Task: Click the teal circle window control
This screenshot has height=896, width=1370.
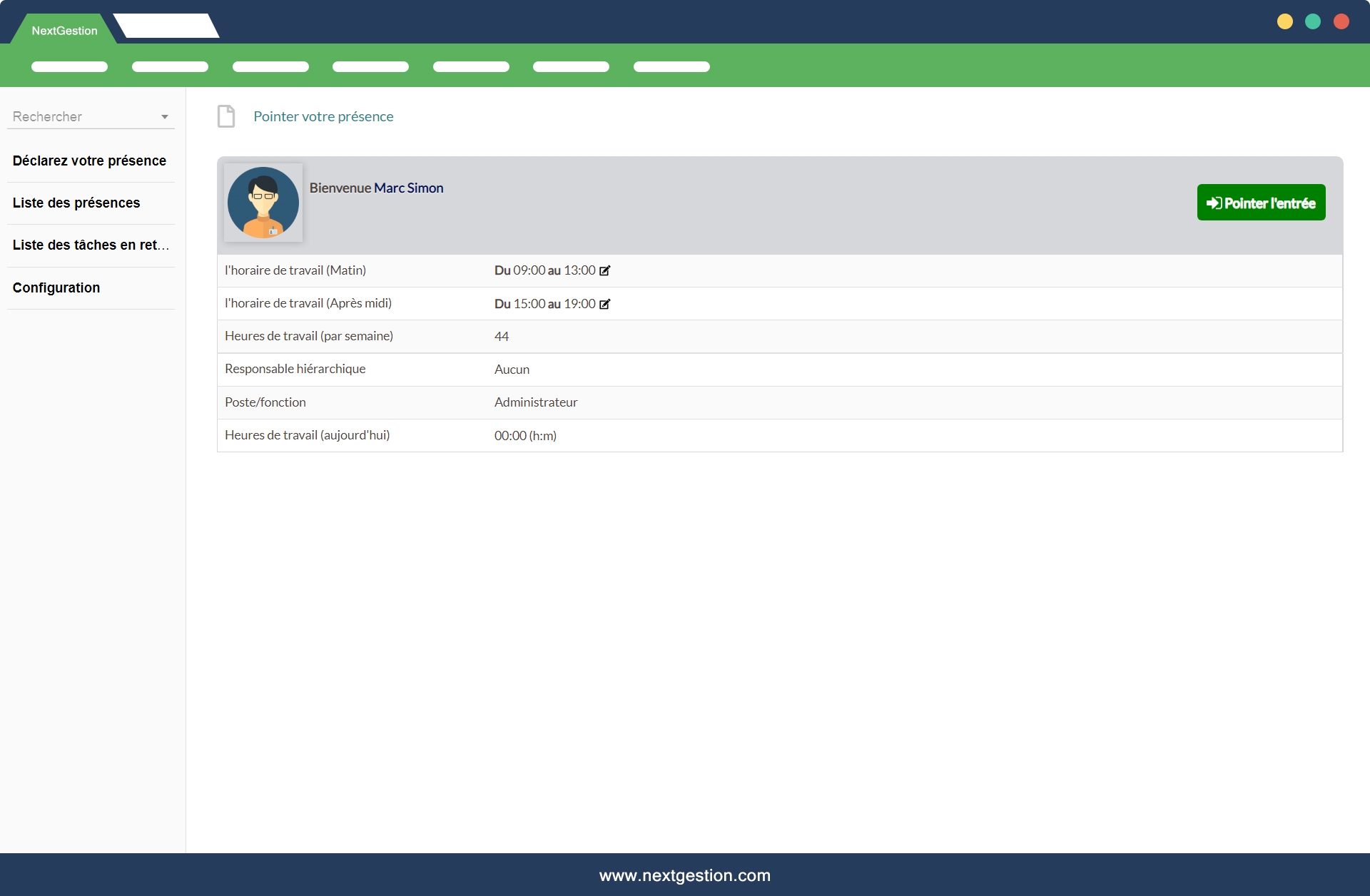Action: coord(1313,22)
